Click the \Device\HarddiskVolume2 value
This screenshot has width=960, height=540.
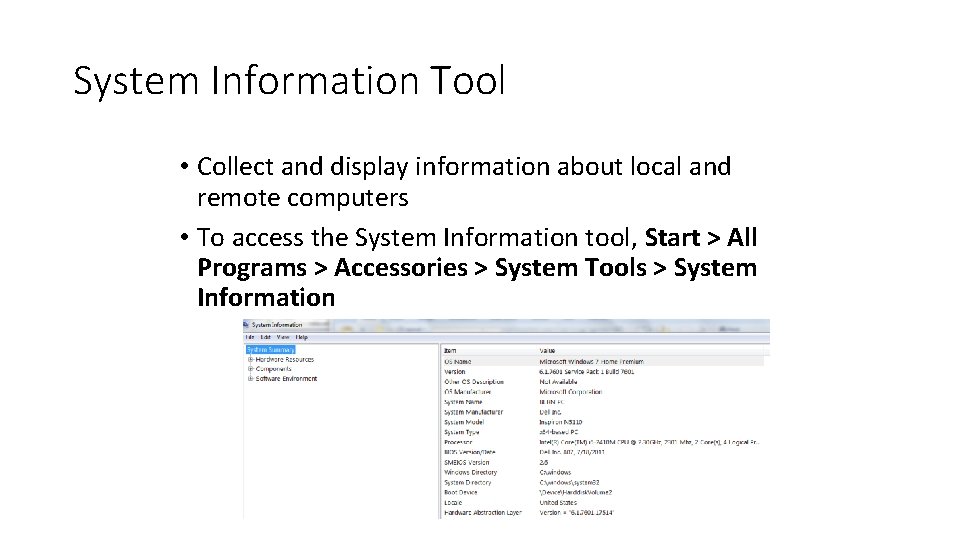tap(576, 492)
